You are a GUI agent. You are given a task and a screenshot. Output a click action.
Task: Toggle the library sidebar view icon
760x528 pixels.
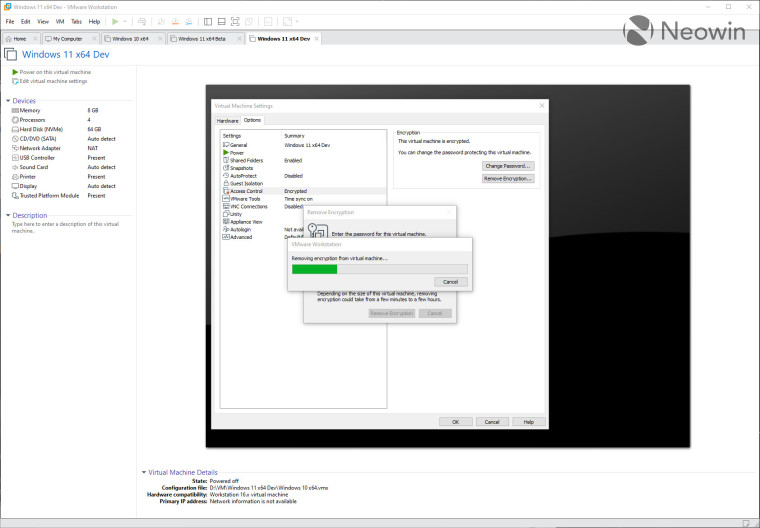(x=208, y=21)
